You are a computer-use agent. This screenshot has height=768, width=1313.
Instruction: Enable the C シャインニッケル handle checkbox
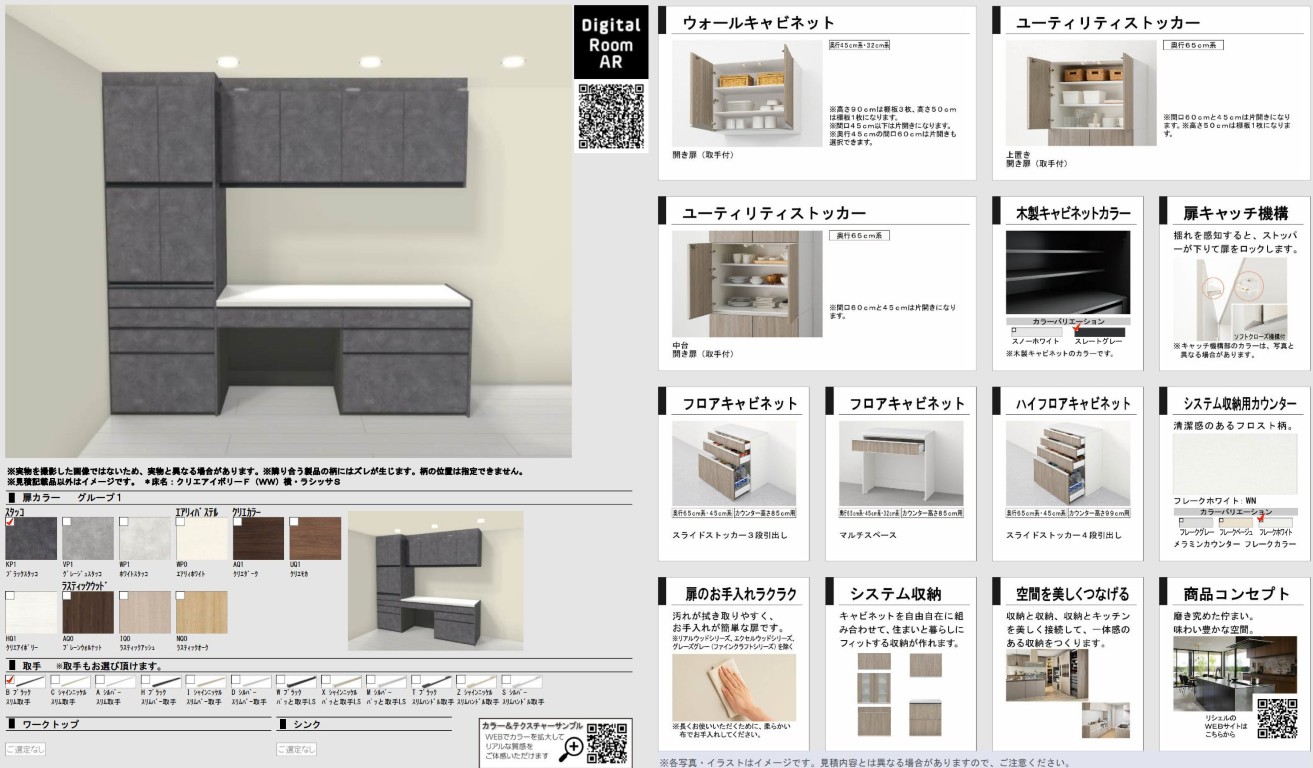click(x=55, y=680)
